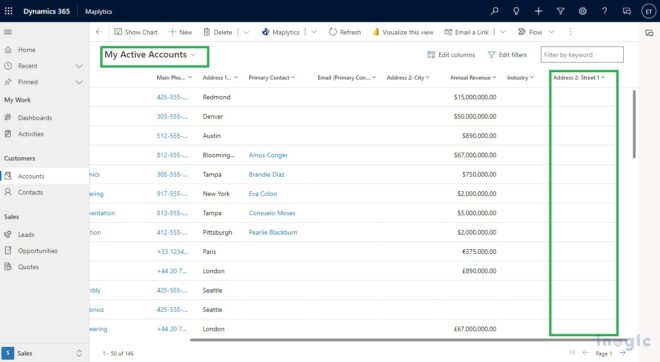This screenshot has width=660, height=362.
Task: Open the Maplytics command in toolbar
Action: [x=281, y=32]
